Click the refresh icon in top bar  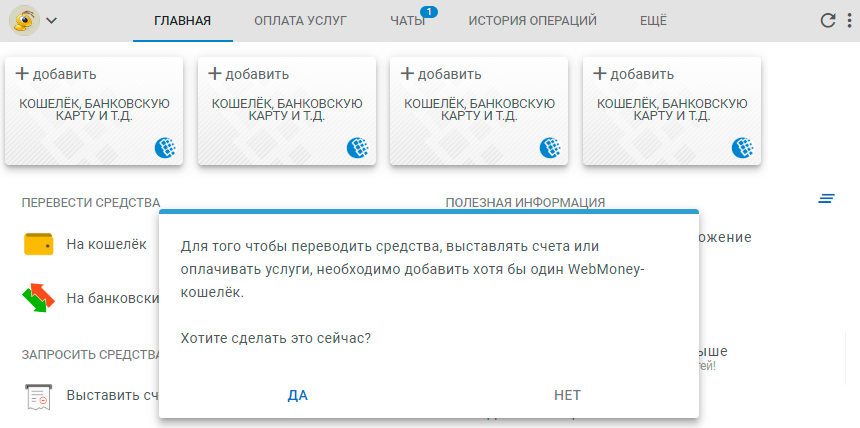tap(827, 20)
